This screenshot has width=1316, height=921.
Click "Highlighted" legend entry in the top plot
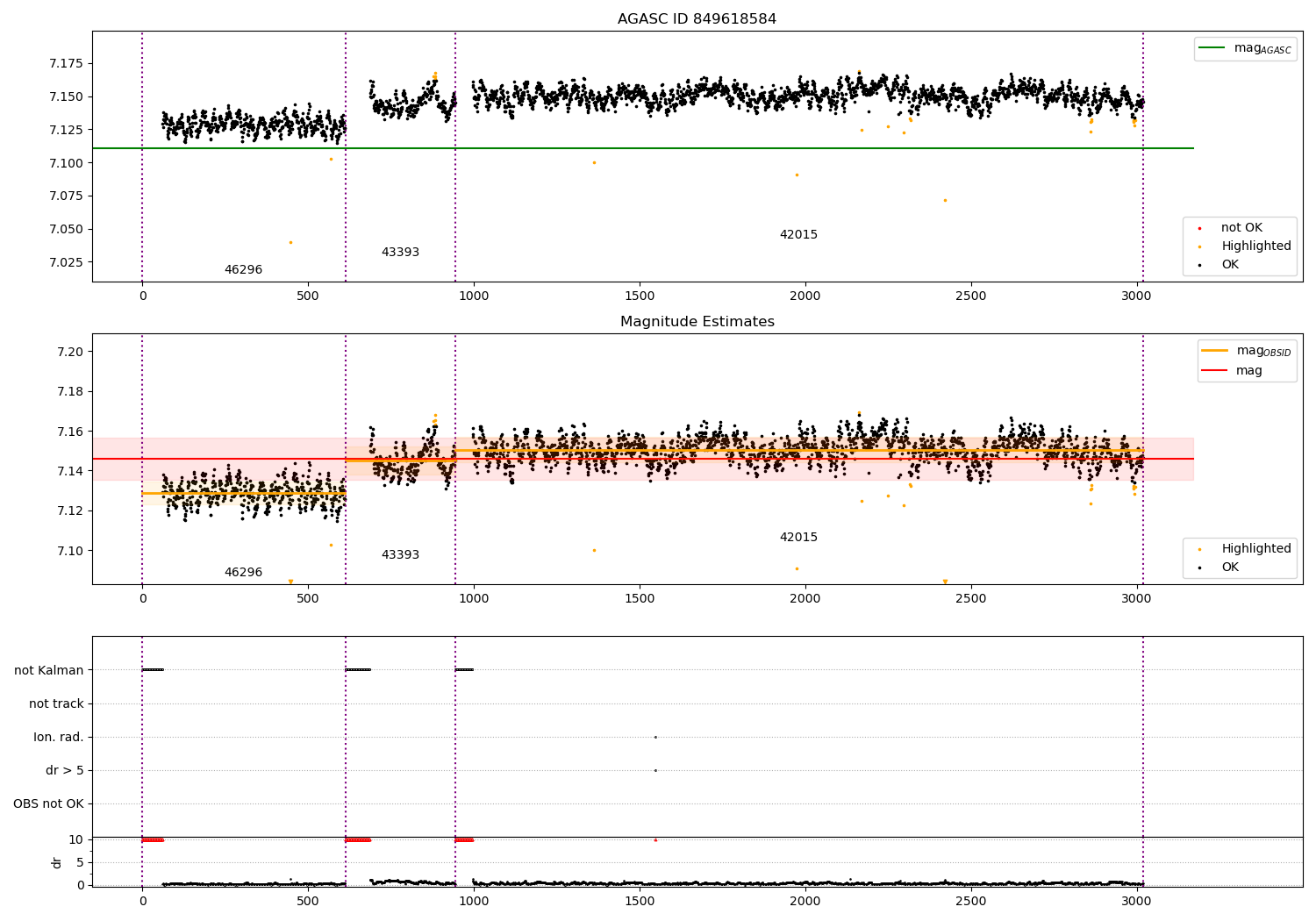click(x=1255, y=246)
